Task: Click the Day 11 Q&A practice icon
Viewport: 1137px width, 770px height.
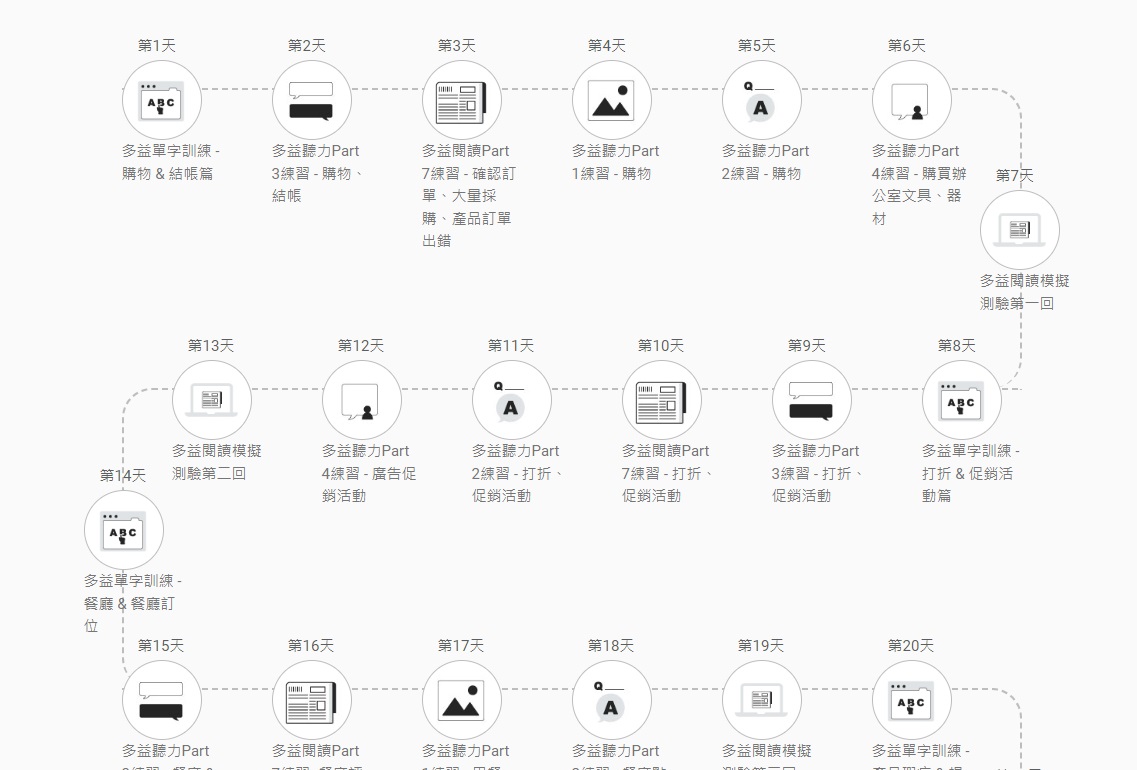Action: [x=512, y=399]
